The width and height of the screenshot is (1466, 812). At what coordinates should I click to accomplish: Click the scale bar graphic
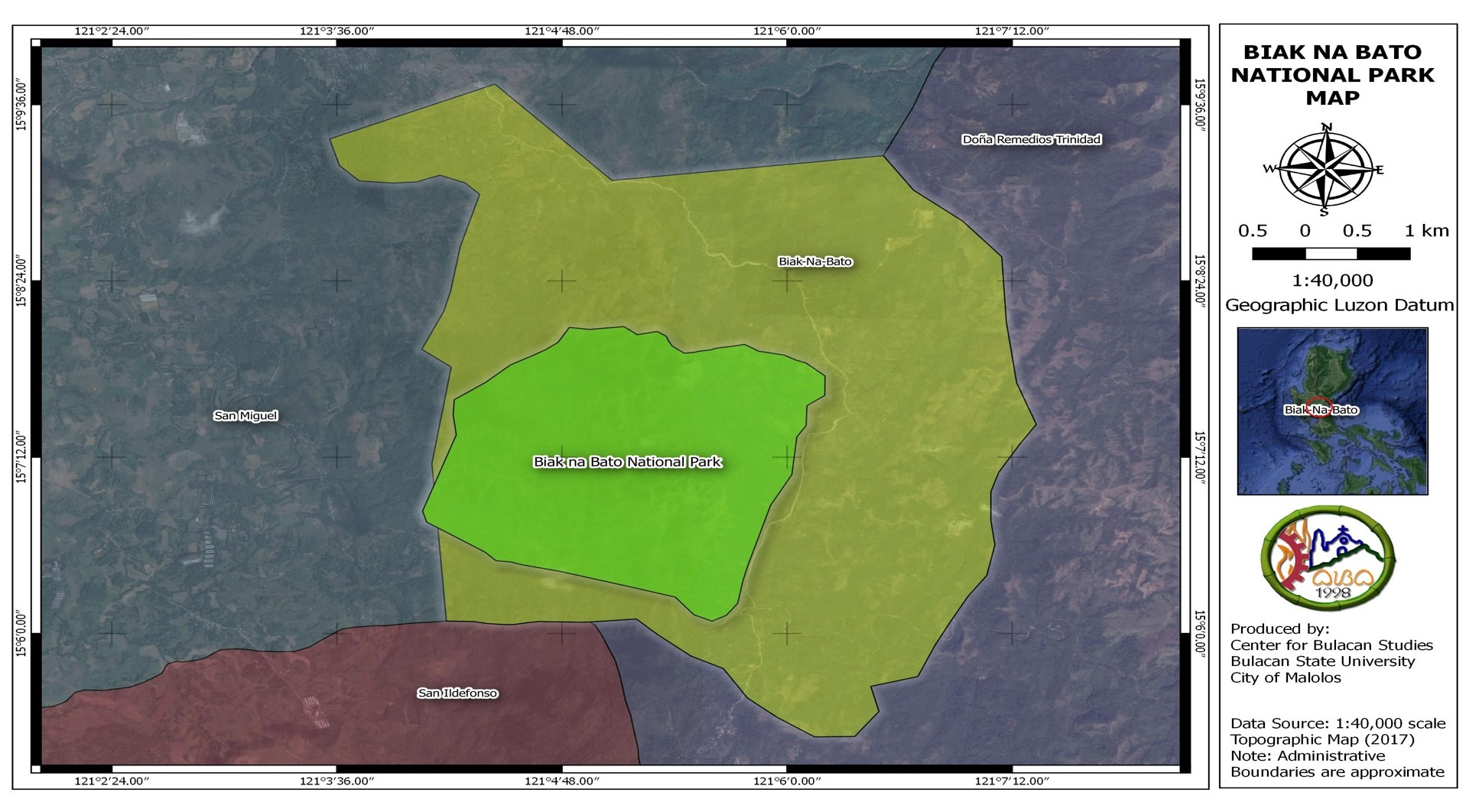point(1331,254)
